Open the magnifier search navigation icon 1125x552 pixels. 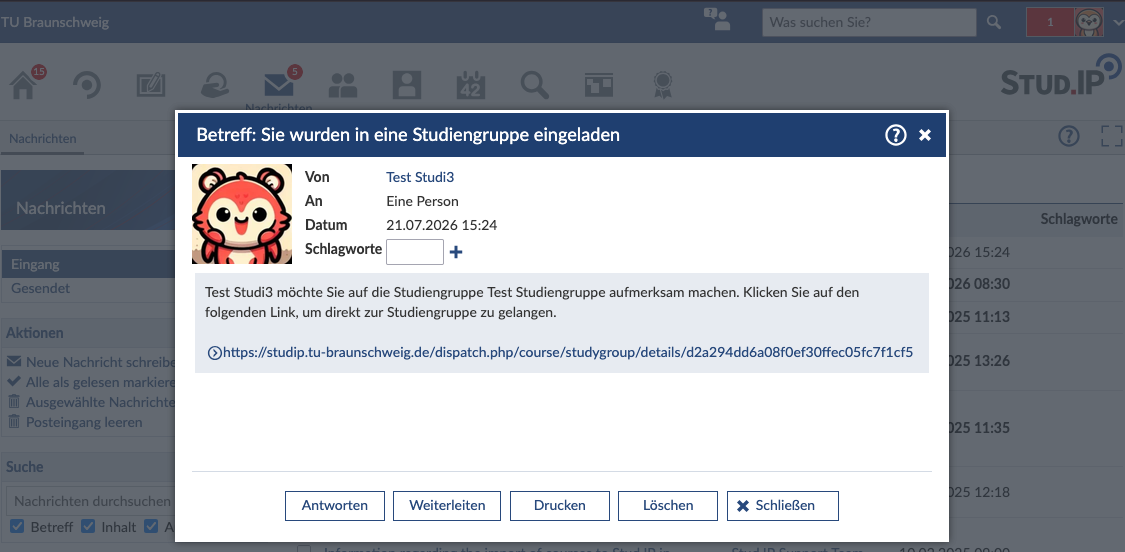535,86
